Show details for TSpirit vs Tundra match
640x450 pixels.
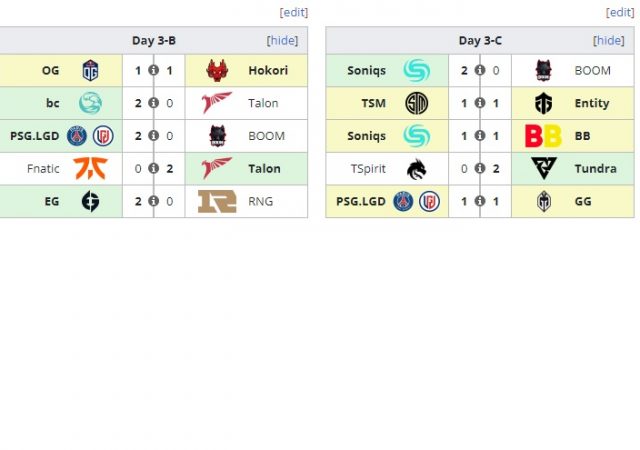pyautogui.click(x=480, y=169)
